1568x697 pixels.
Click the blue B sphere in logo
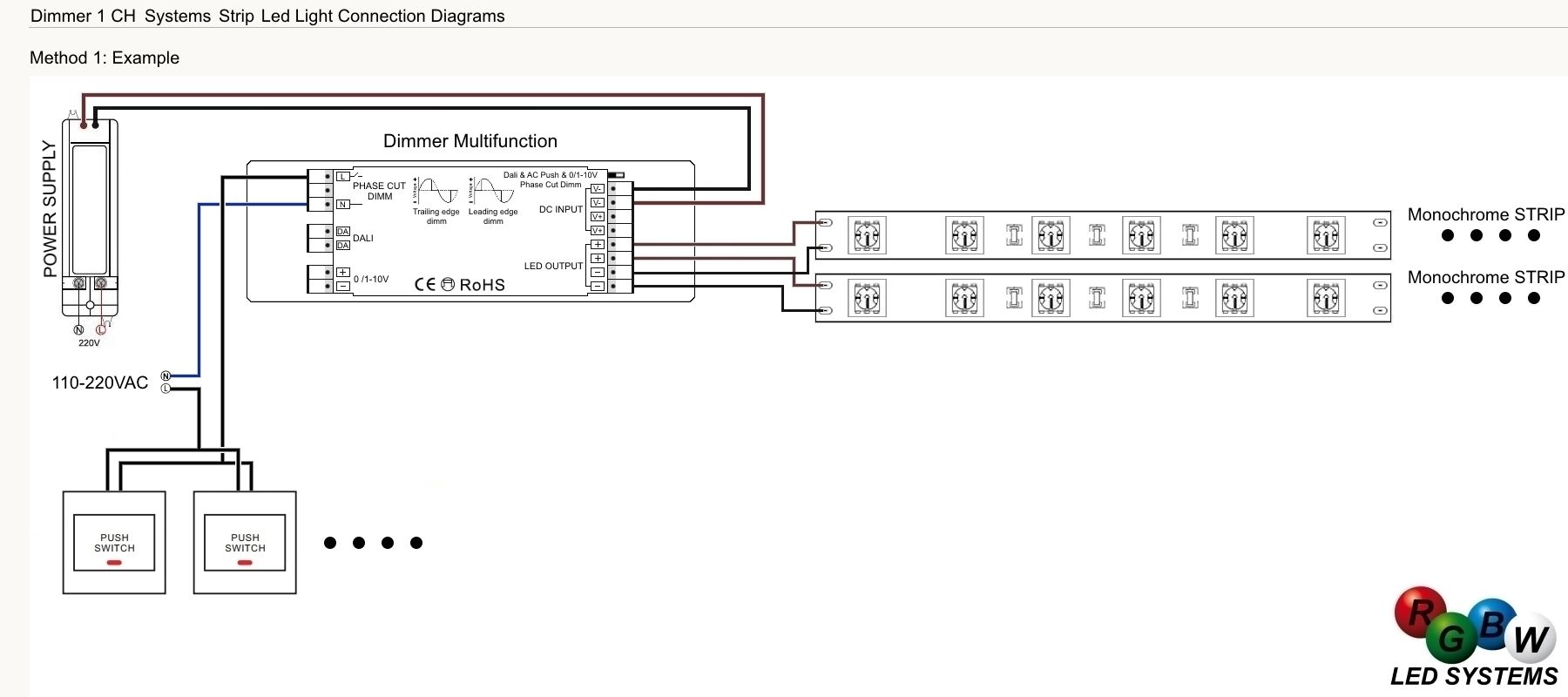click(1490, 624)
